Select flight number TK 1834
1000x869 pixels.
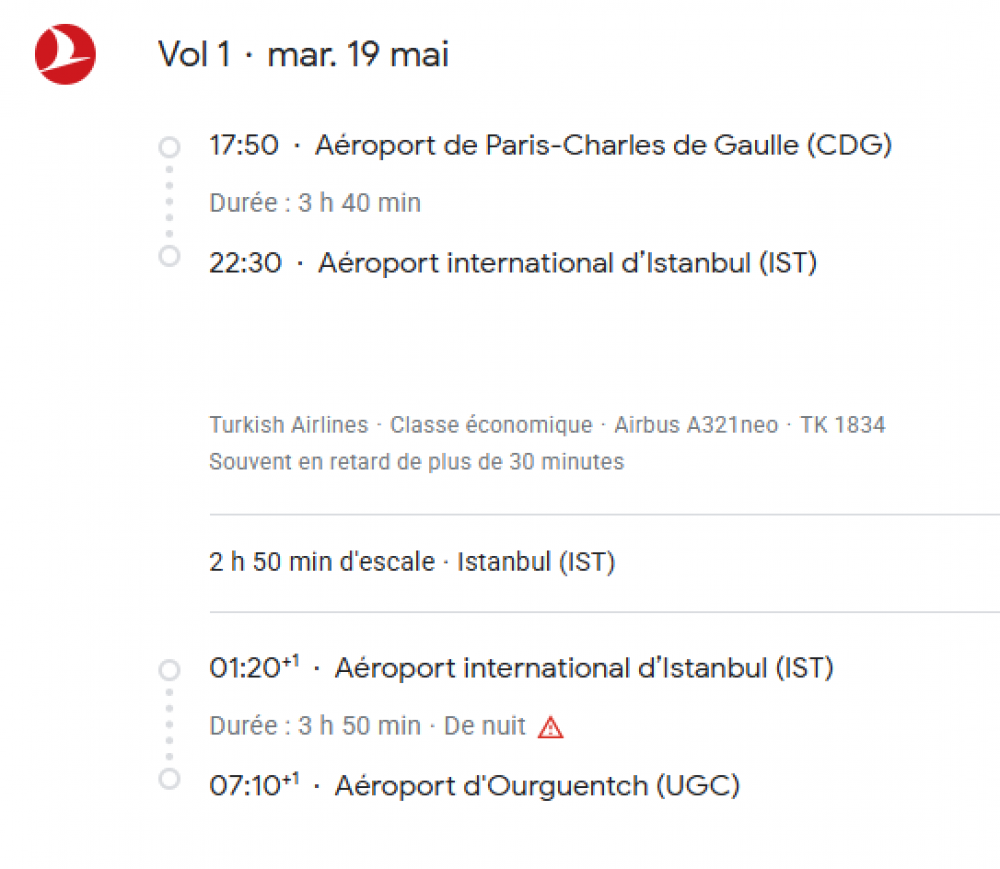click(842, 425)
